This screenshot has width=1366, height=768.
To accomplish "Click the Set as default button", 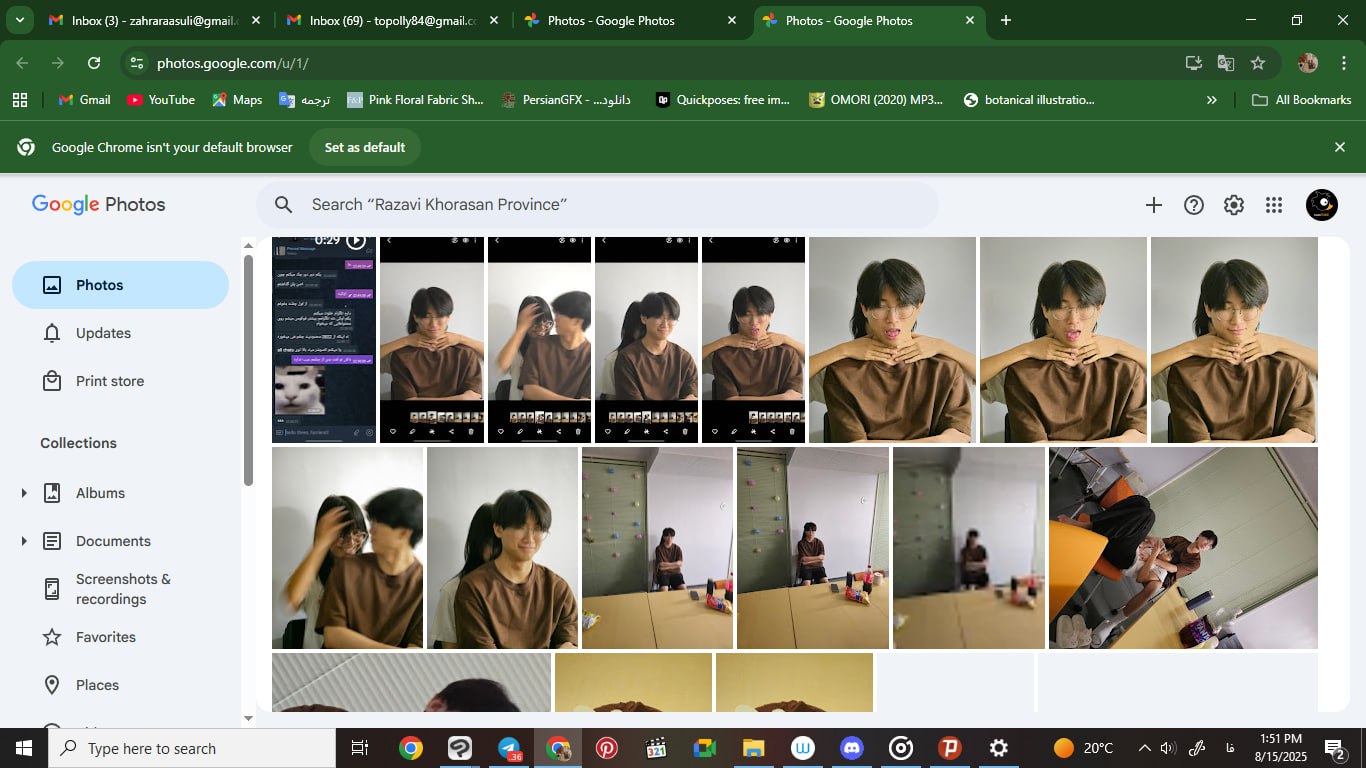I will tap(364, 147).
